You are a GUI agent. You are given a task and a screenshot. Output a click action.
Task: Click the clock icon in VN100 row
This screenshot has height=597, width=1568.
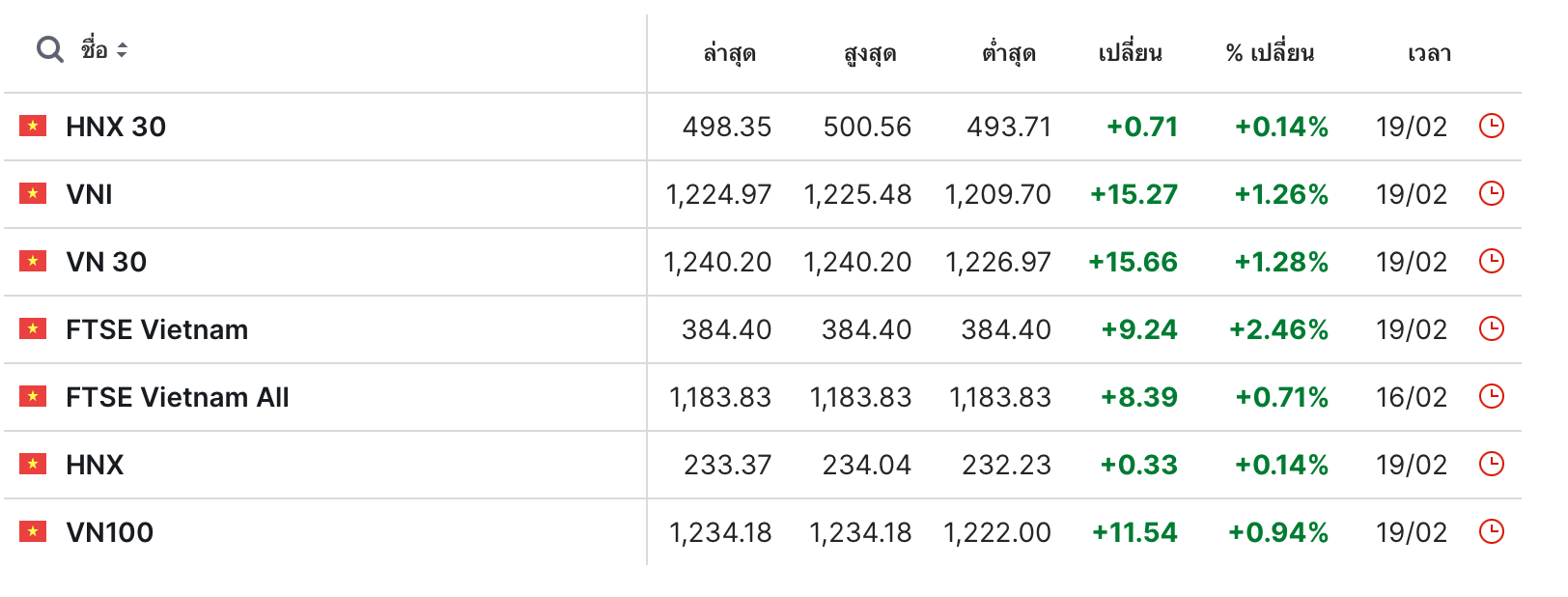(1492, 531)
